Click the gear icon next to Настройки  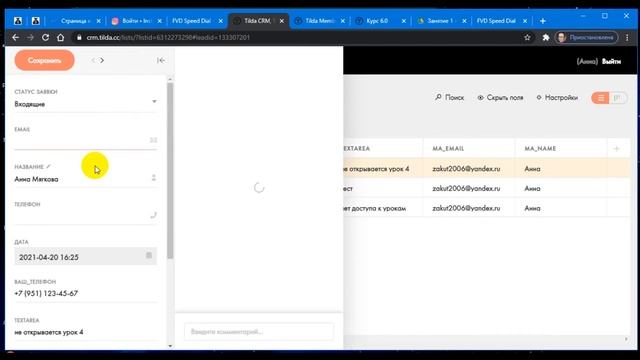(x=539, y=98)
